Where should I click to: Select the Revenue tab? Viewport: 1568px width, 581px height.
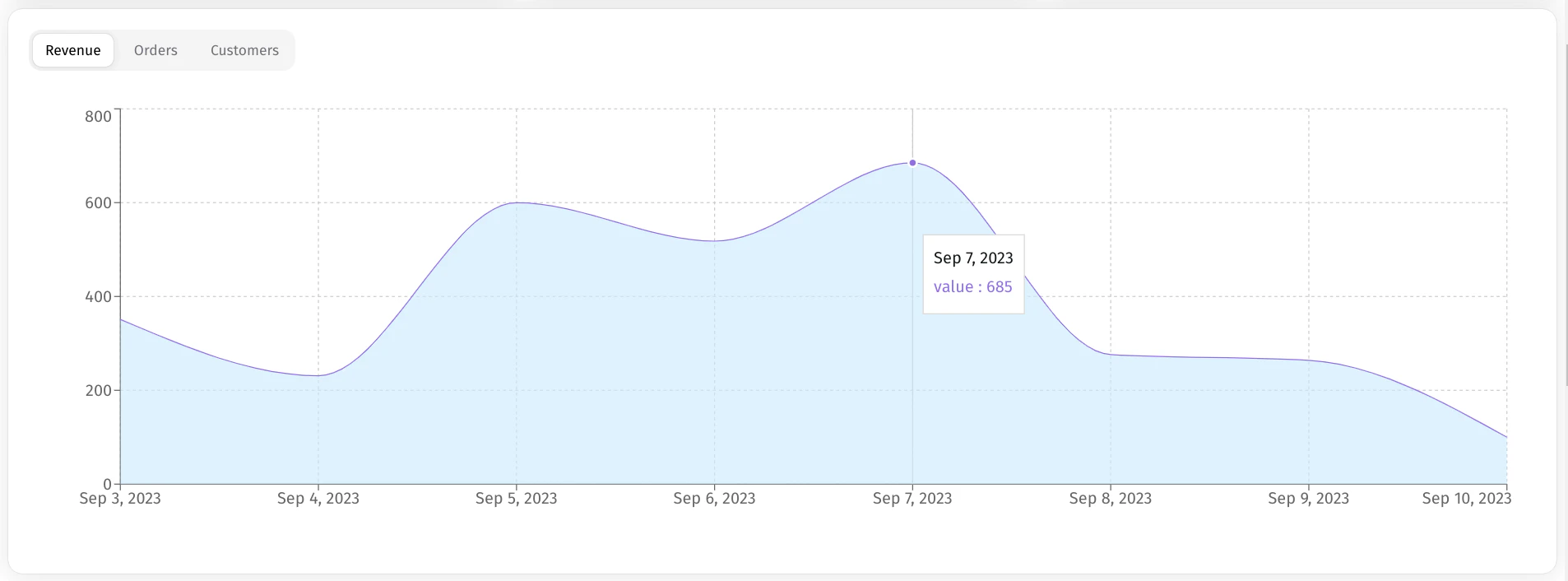(72, 50)
